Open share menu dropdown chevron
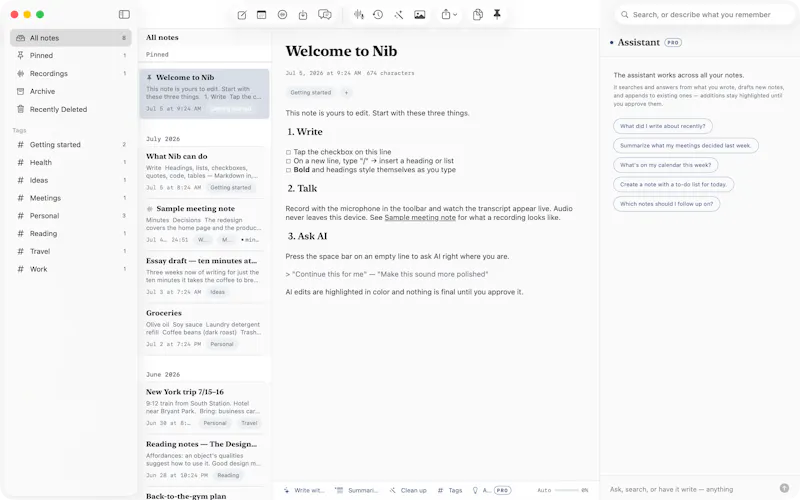The image size is (800, 500). [455, 15]
